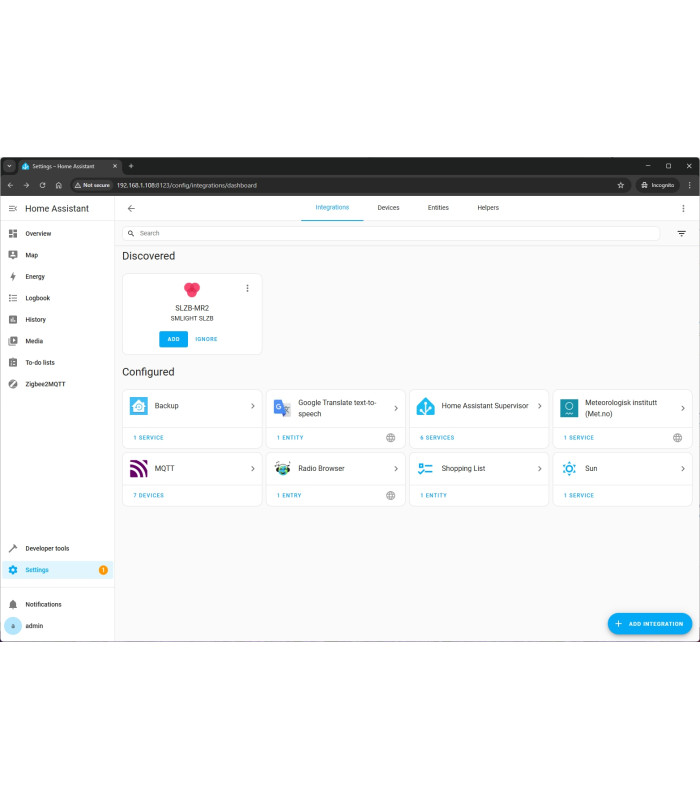This screenshot has height=800, width=700.
Task: Switch to the Helpers tab
Action: pyautogui.click(x=488, y=208)
